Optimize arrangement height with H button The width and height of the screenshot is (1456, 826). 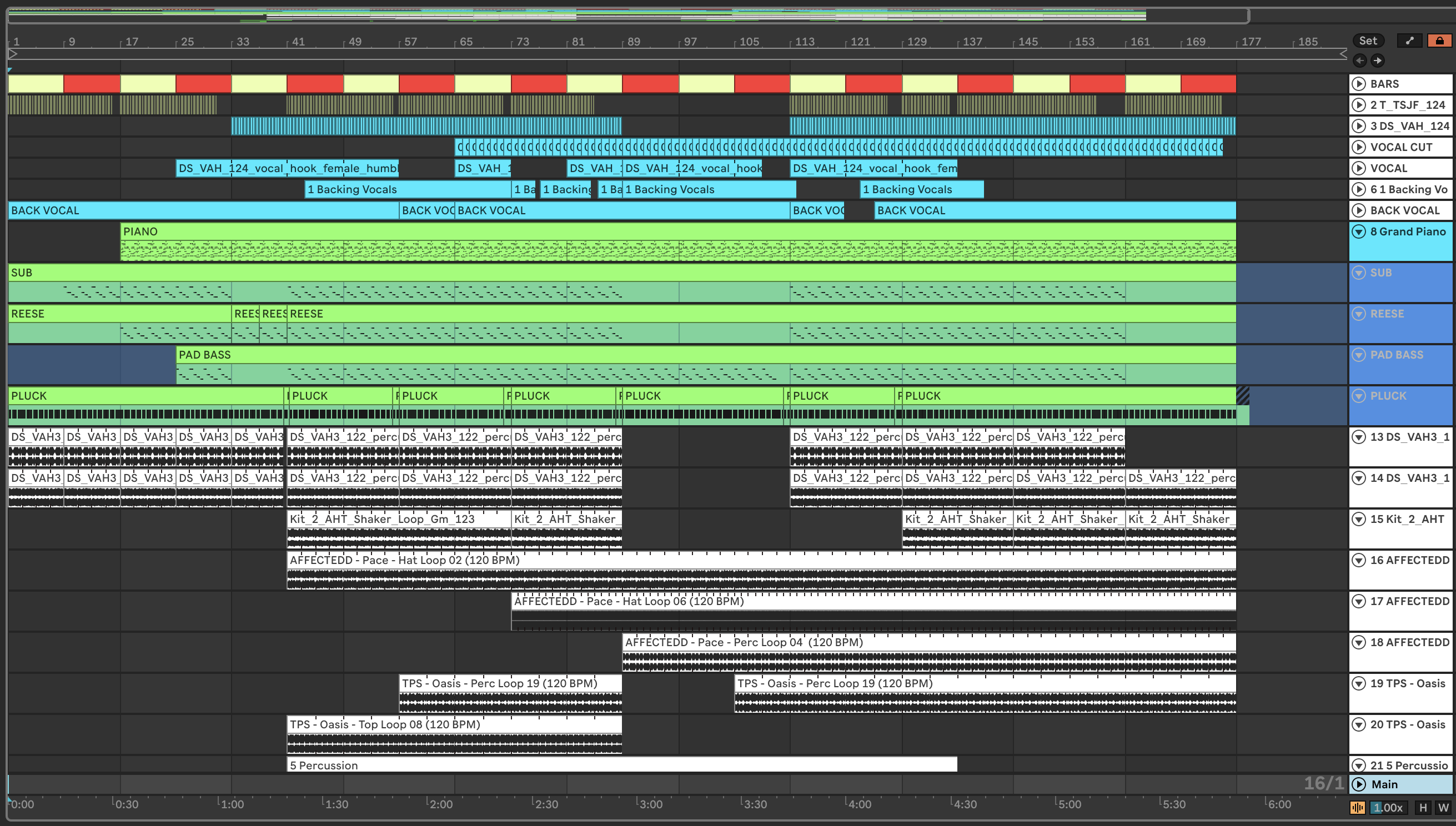pos(1423,807)
